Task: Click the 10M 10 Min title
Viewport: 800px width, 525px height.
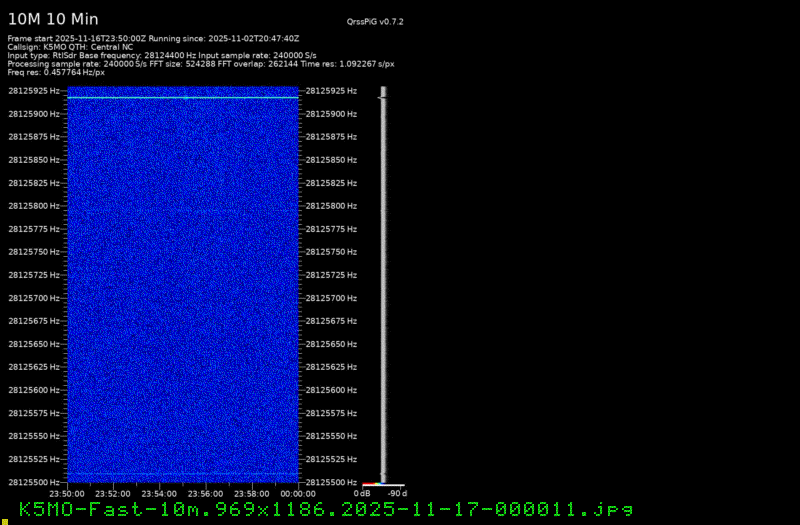Action: click(x=53, y=19)
